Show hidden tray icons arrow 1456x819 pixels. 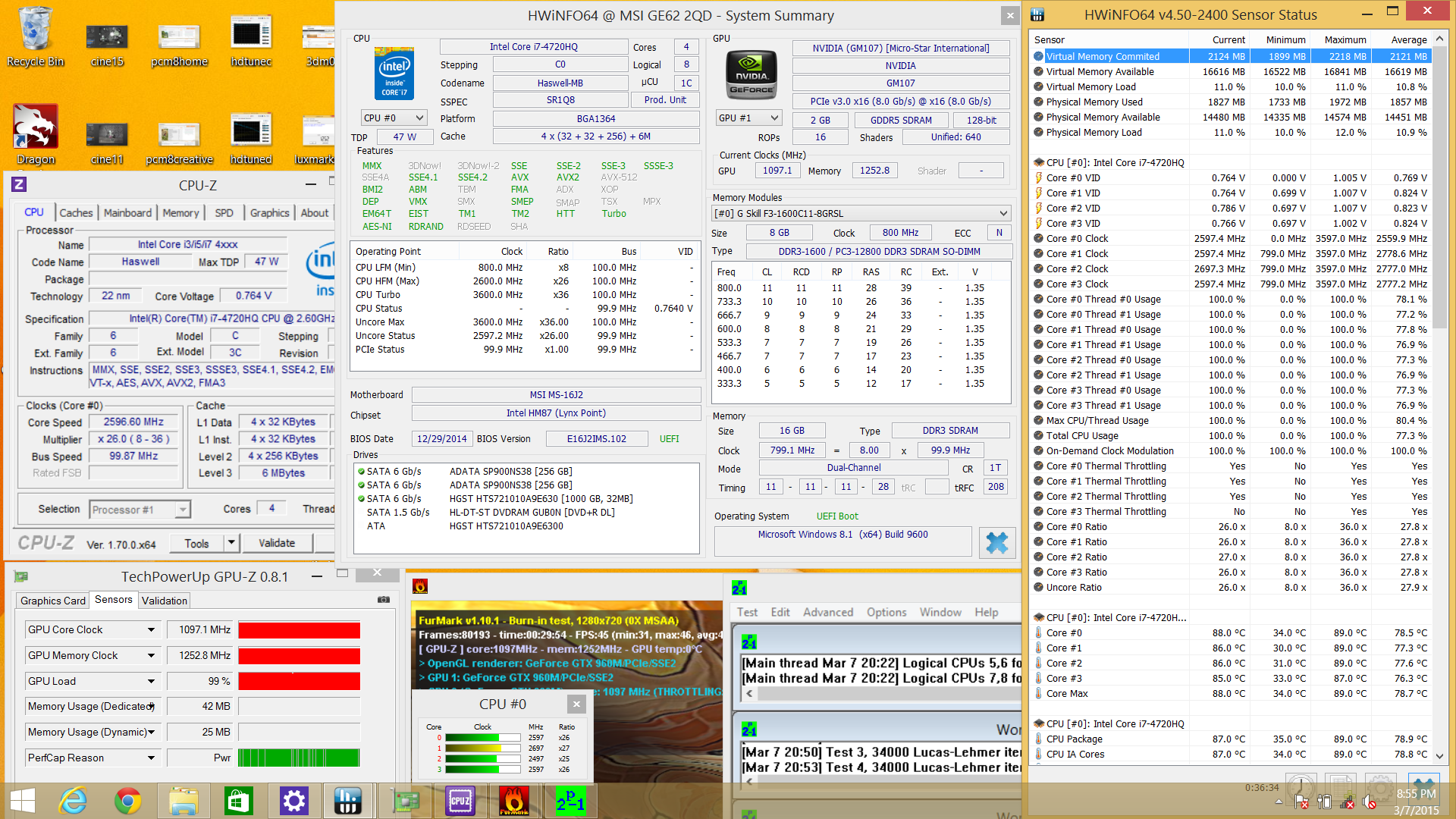[x=1279, y=802]
